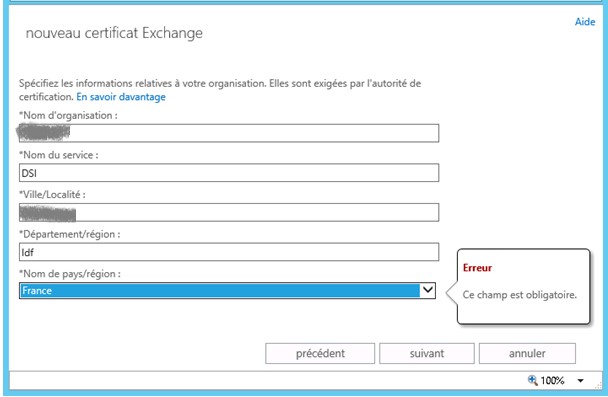Follow the En savoir davantage link
The width and height of the screenshot is (608, 397).
click(121, 97)
